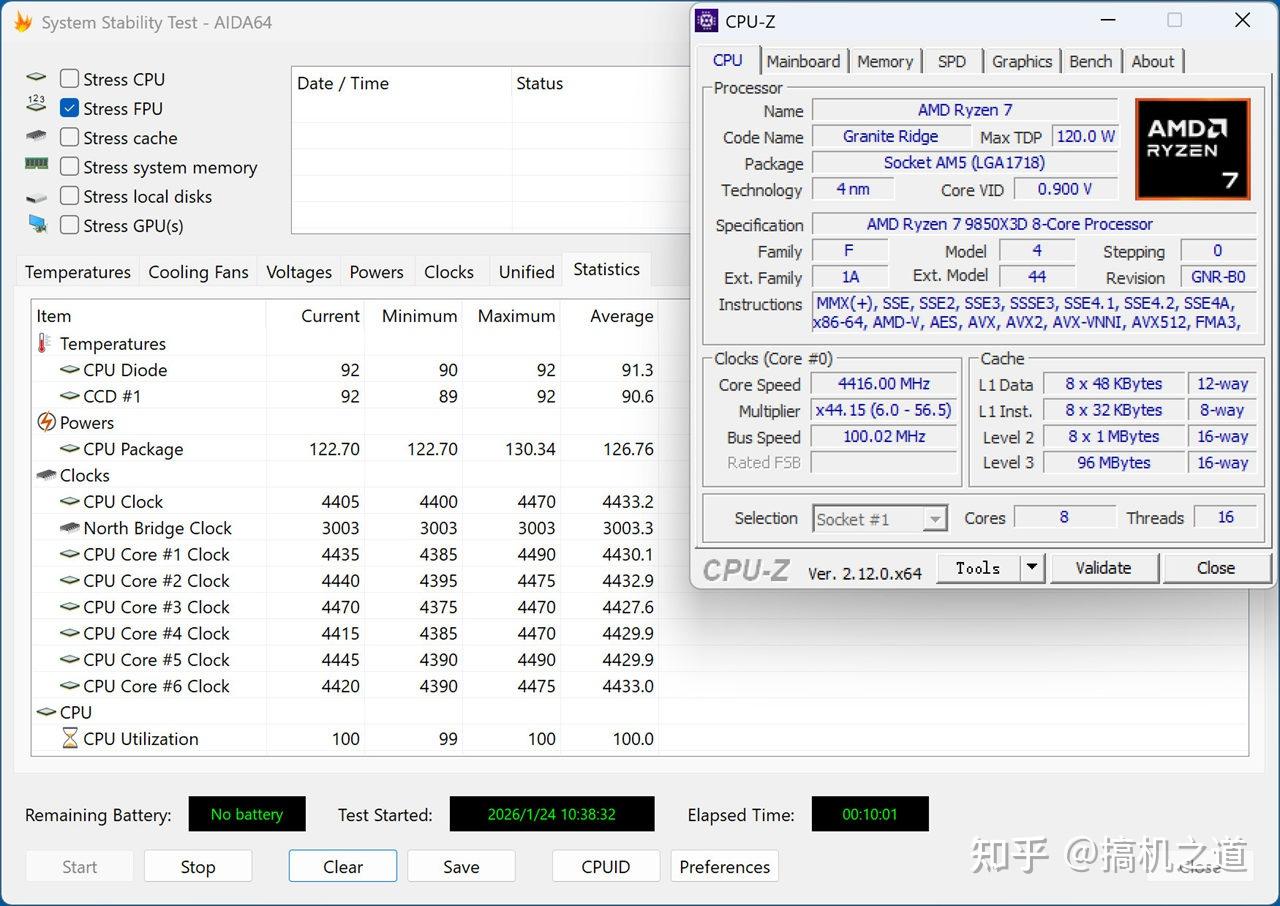Image resolution: width=1280 pixels, height=906 pixels.
Task: Open the Memory tab in CPU-Z
Action: pos(885,61)
